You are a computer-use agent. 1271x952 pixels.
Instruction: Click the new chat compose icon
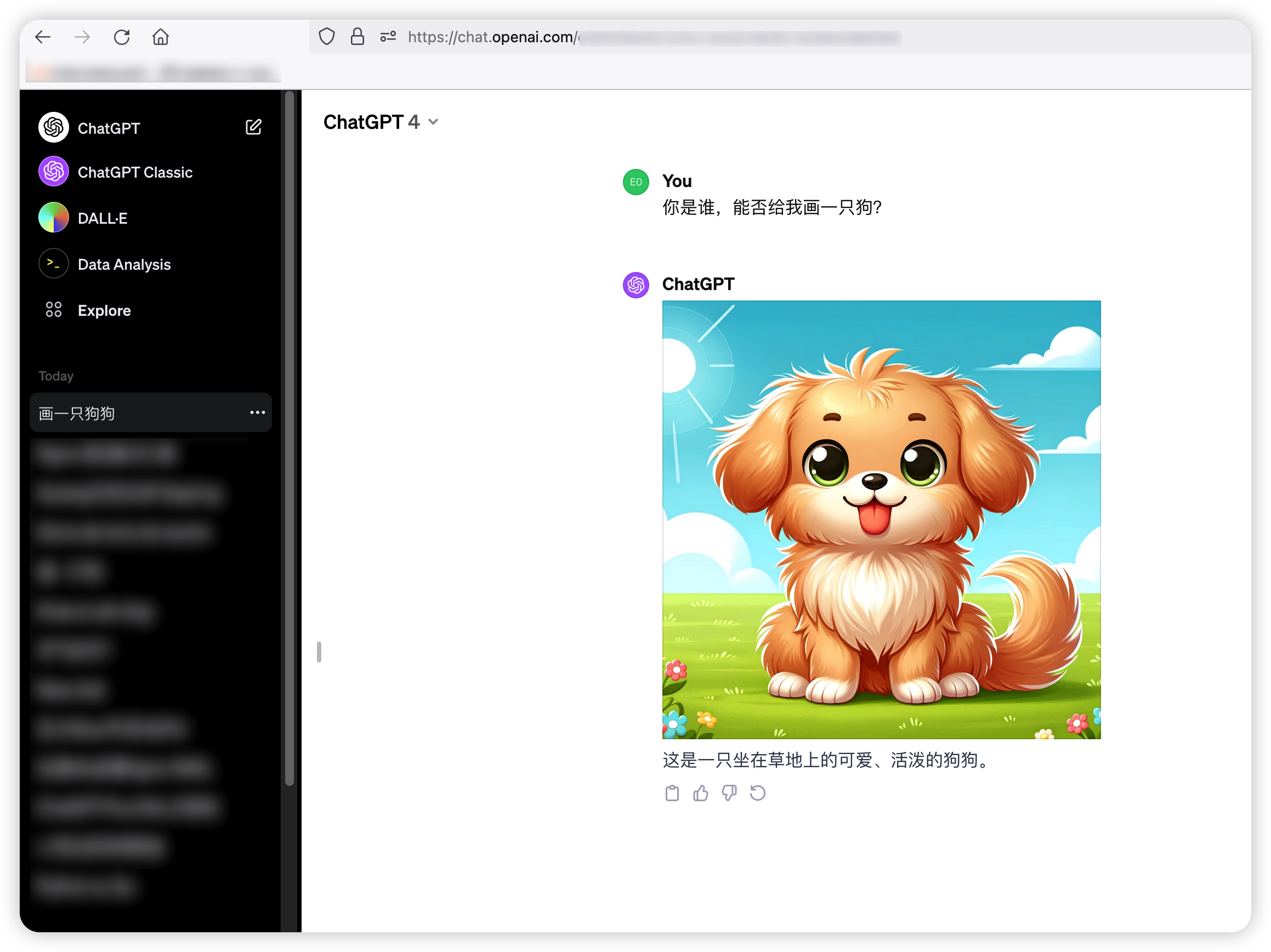point(253,127)
